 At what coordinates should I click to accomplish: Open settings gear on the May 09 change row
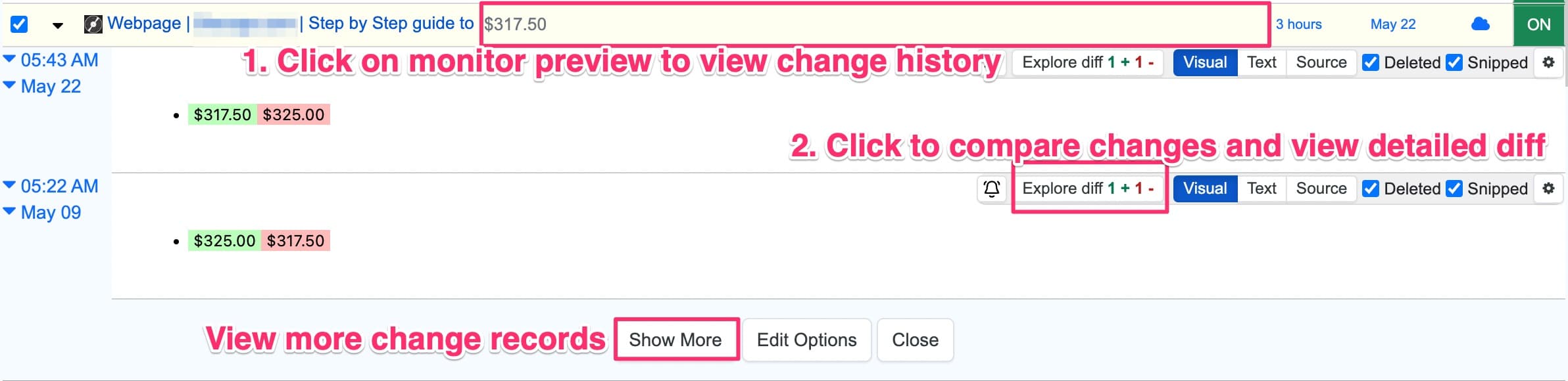pyautogui.click(x=1550, y=189)
